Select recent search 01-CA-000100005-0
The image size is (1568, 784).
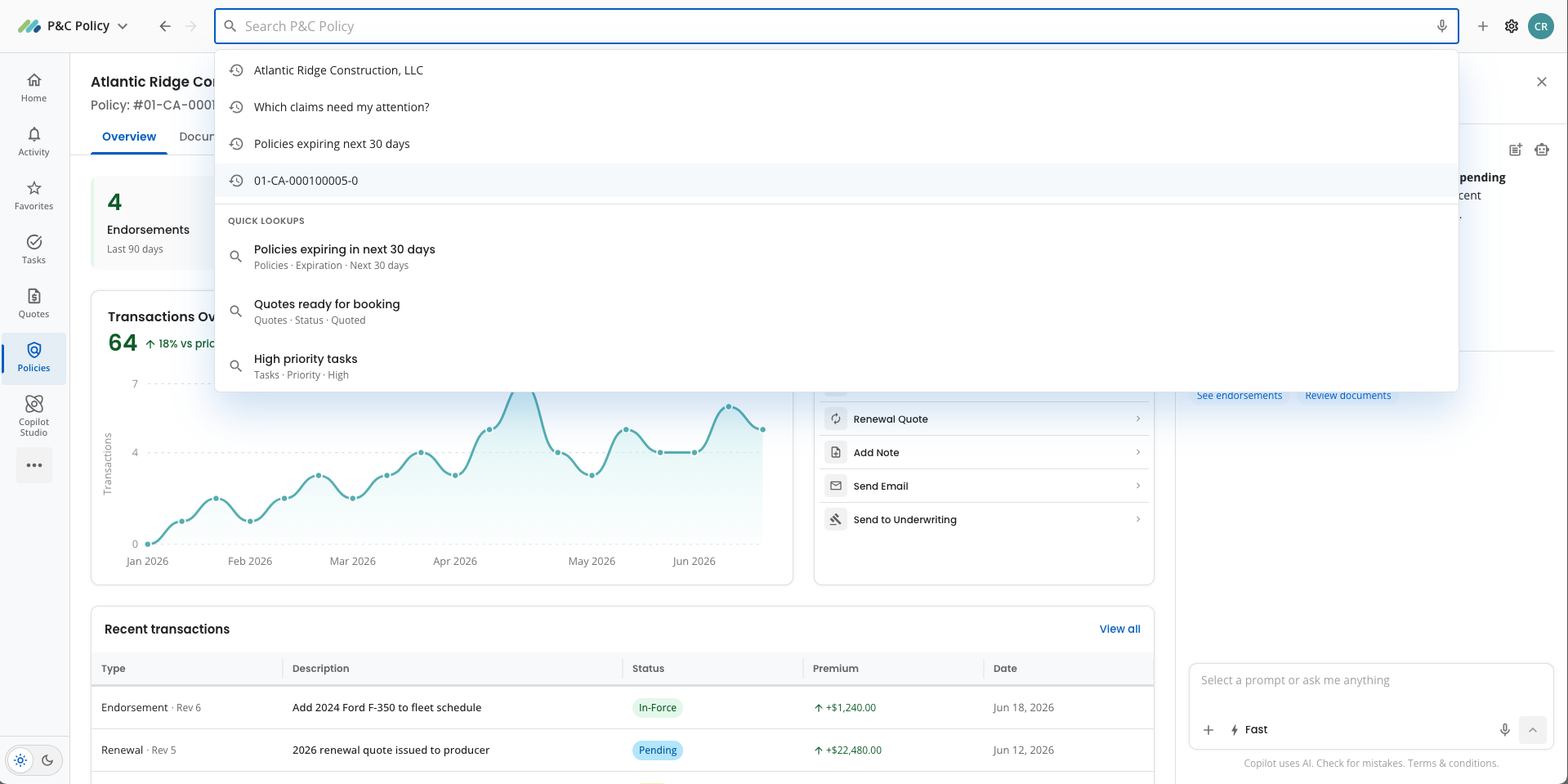tap(837, 181)
